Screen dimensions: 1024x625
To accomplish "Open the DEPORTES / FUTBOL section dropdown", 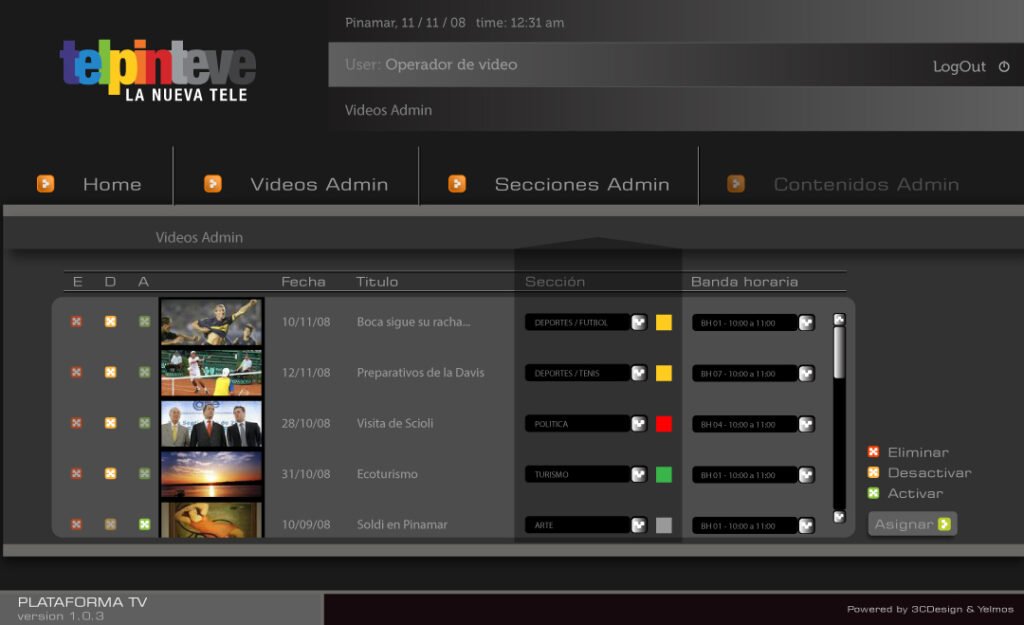I will pyautogui.click(x=639, y=322).
